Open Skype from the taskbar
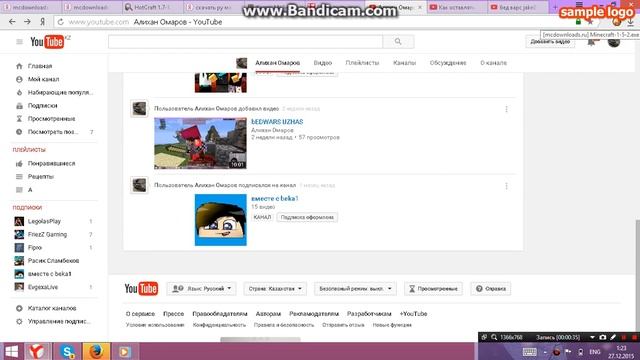 pos(67,351)
